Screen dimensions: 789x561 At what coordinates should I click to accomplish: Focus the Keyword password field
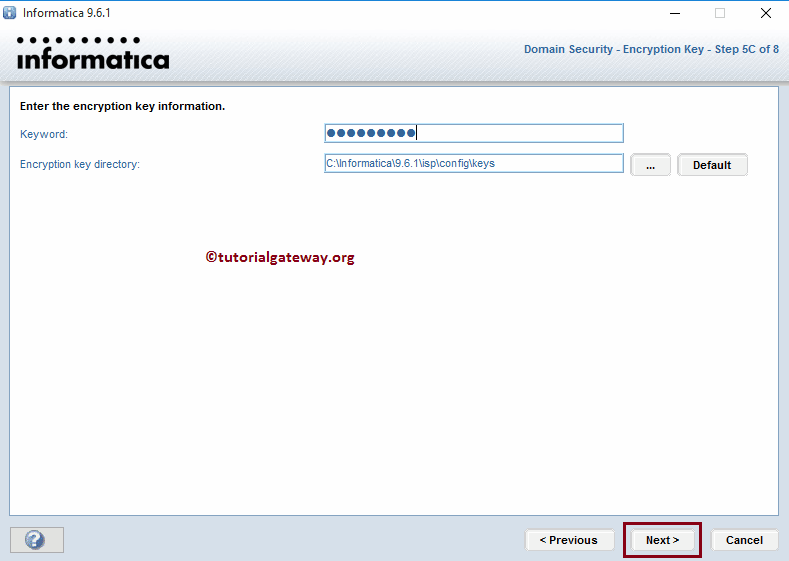click(x=474, y=133)
